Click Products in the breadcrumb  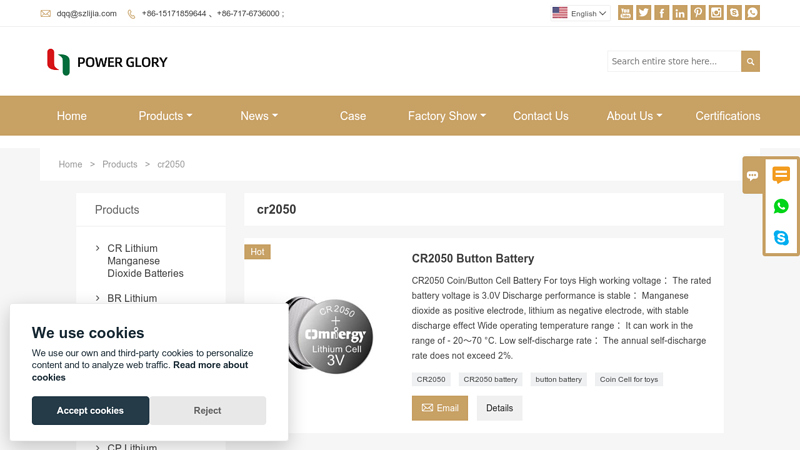point(120,164)
